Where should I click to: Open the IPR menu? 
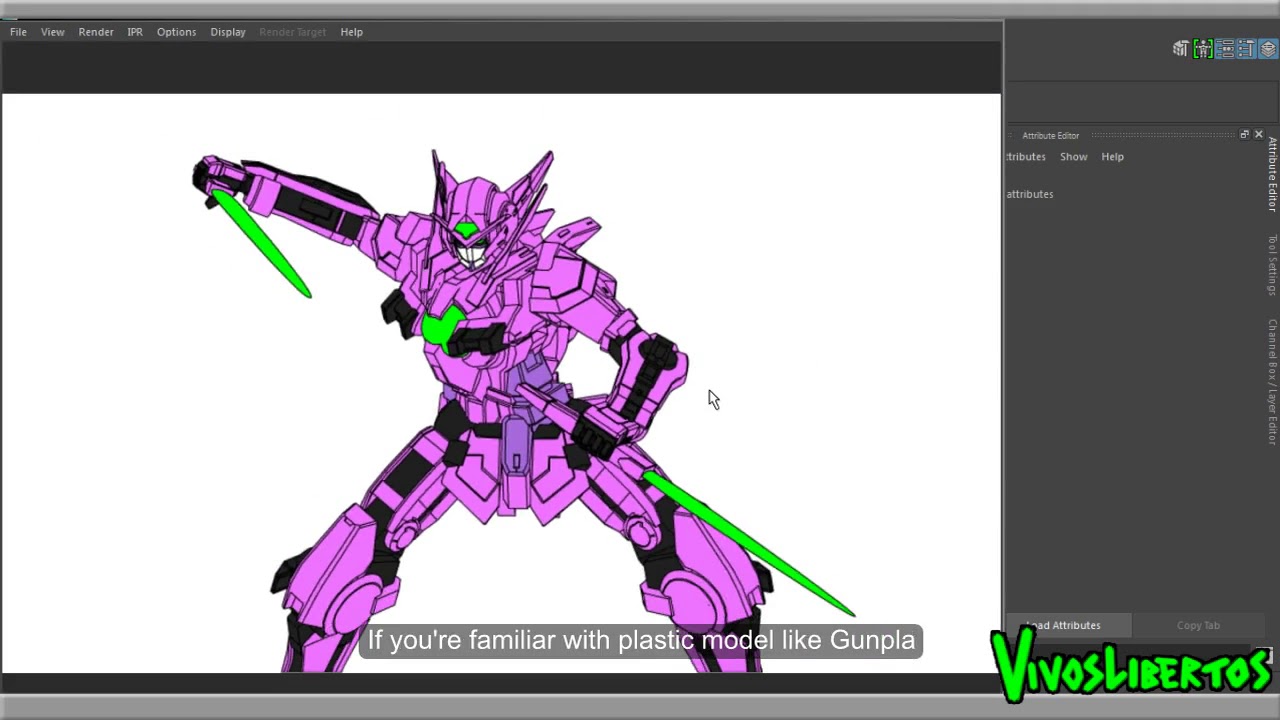[135, 32]
